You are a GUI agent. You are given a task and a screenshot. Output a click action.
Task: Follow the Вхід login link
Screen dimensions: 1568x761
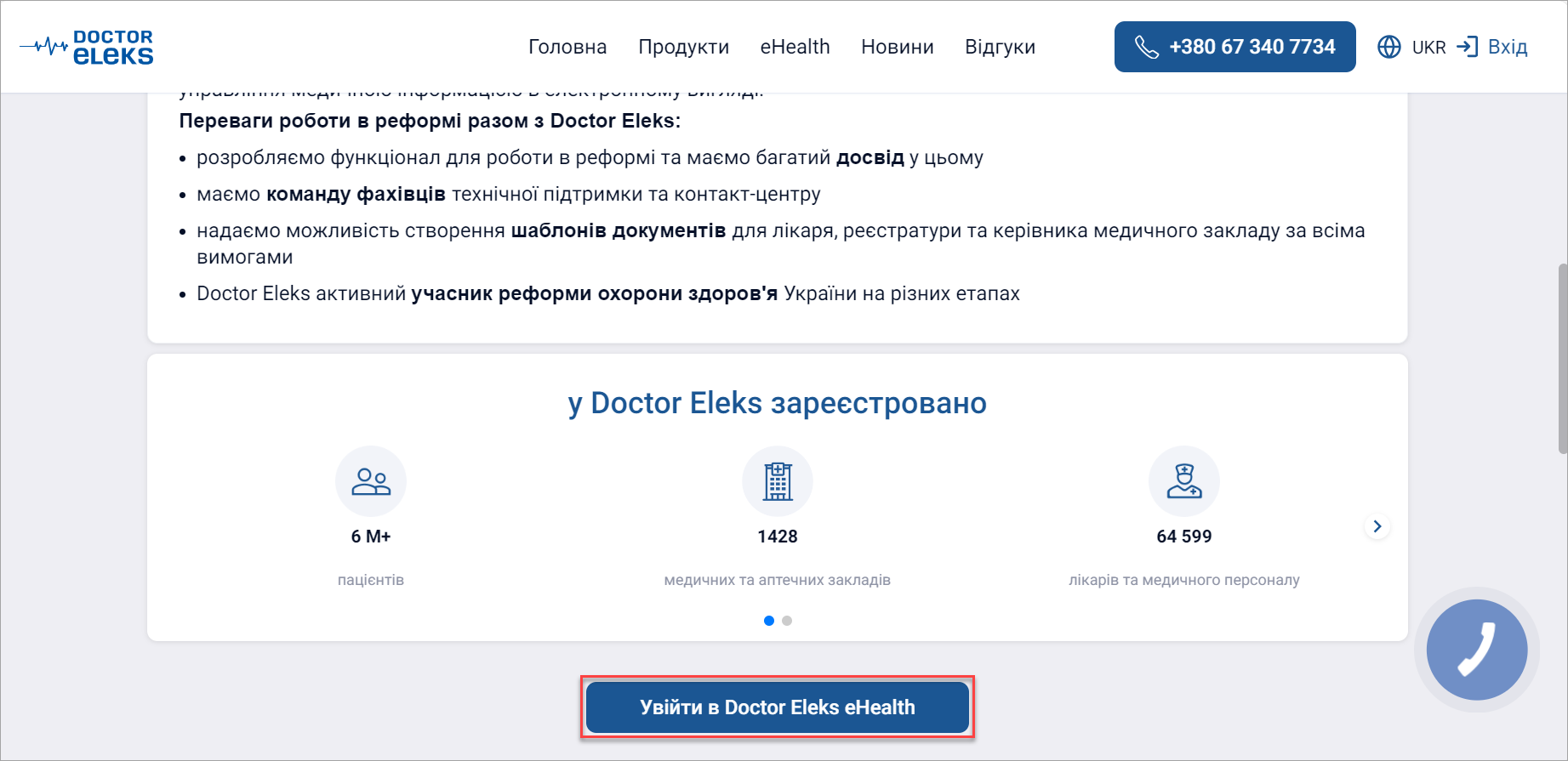[x=1508, y=47]
